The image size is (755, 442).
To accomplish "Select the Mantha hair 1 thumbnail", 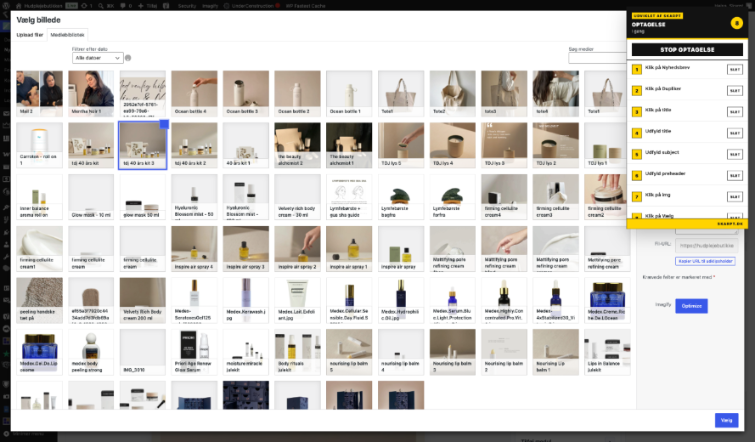I will (91, 93).
